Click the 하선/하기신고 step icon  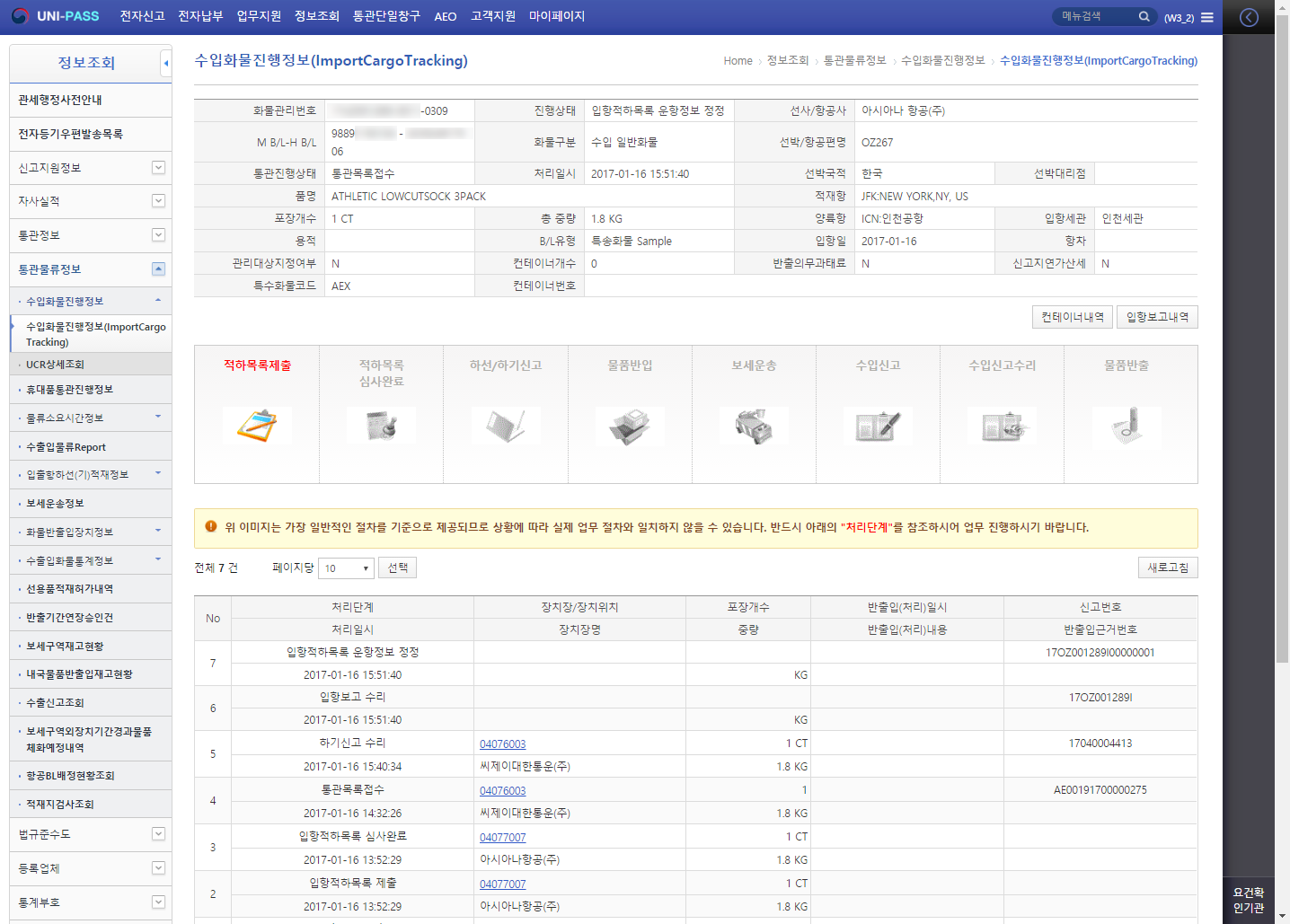(506, 425)
